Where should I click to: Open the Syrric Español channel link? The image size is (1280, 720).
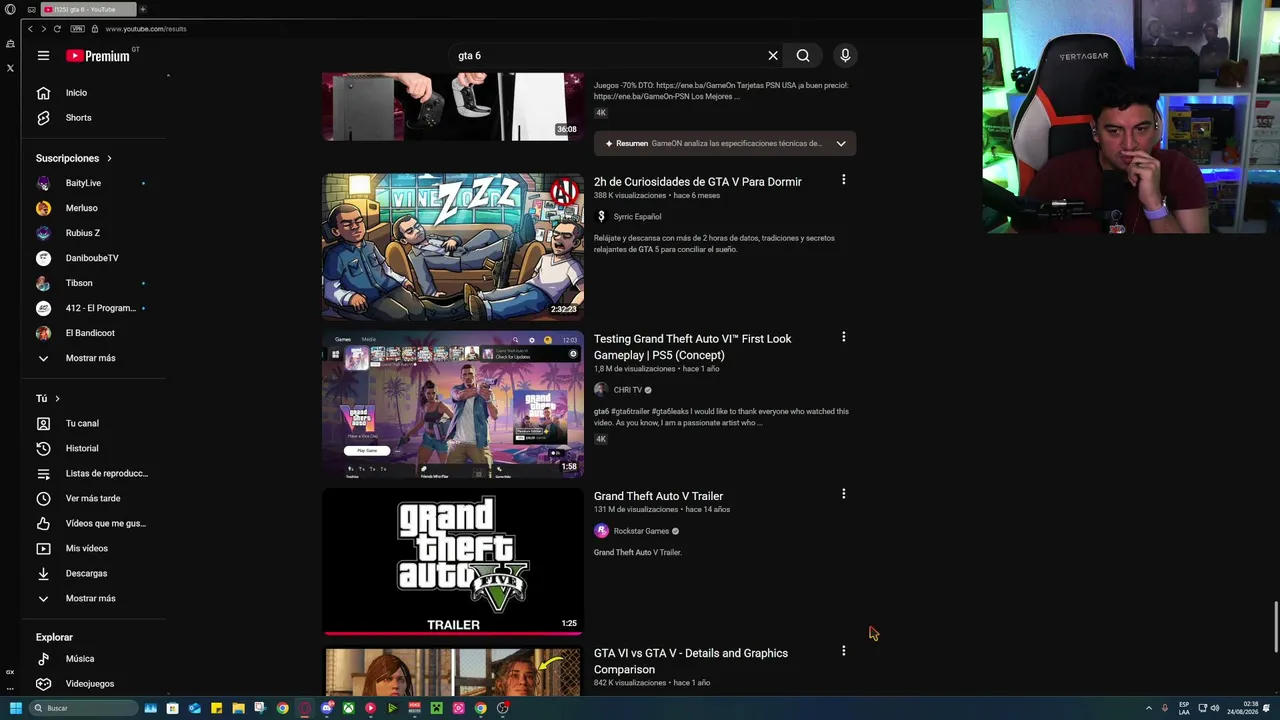click(637, 217)
